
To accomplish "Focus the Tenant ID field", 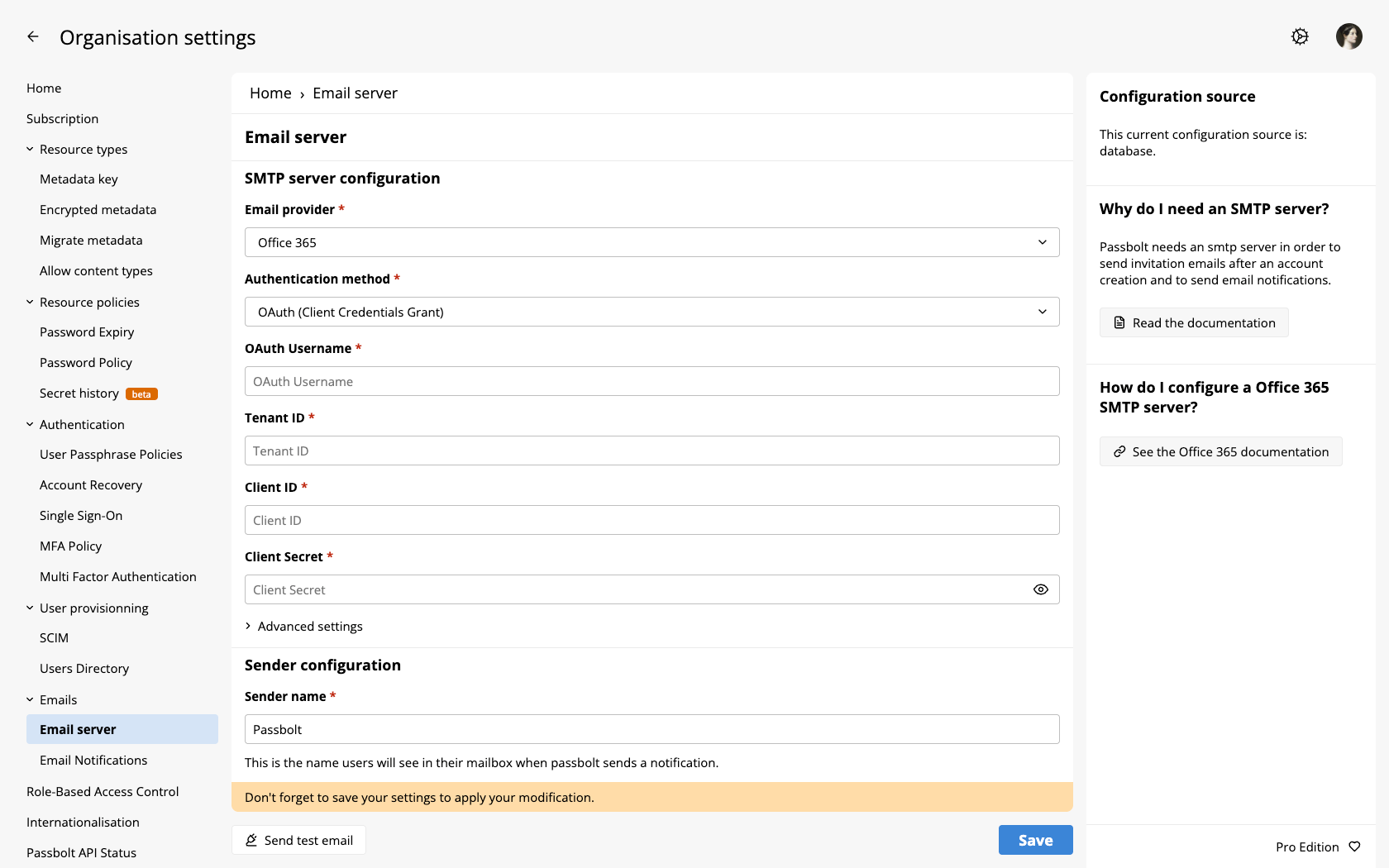I will pyautogui.click(x=652, y=451).
